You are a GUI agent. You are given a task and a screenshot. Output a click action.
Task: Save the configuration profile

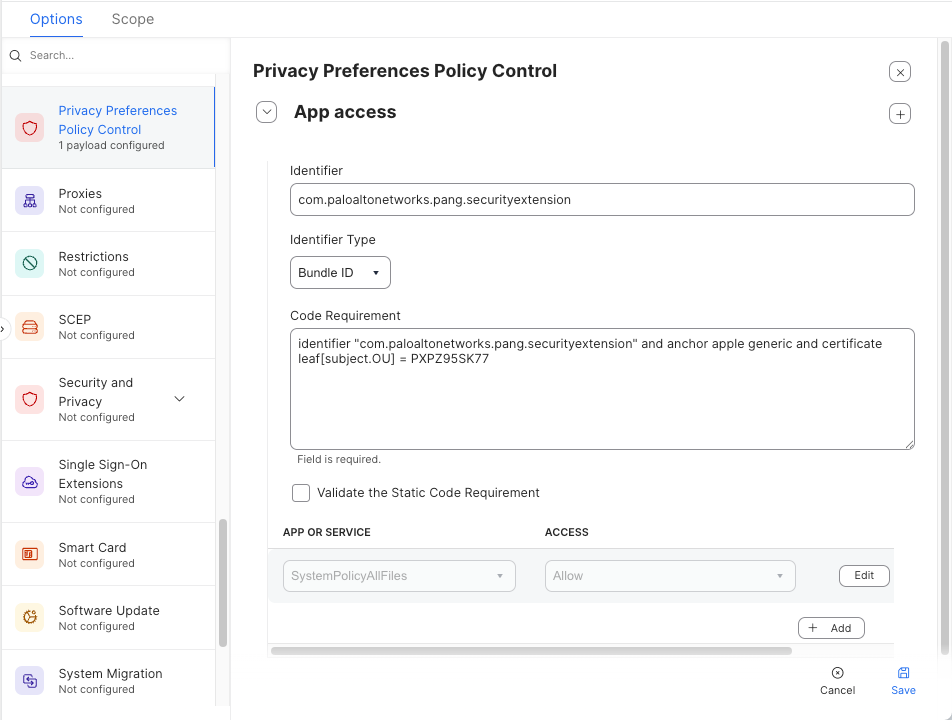pyautogui.click(x=903, y=680)
